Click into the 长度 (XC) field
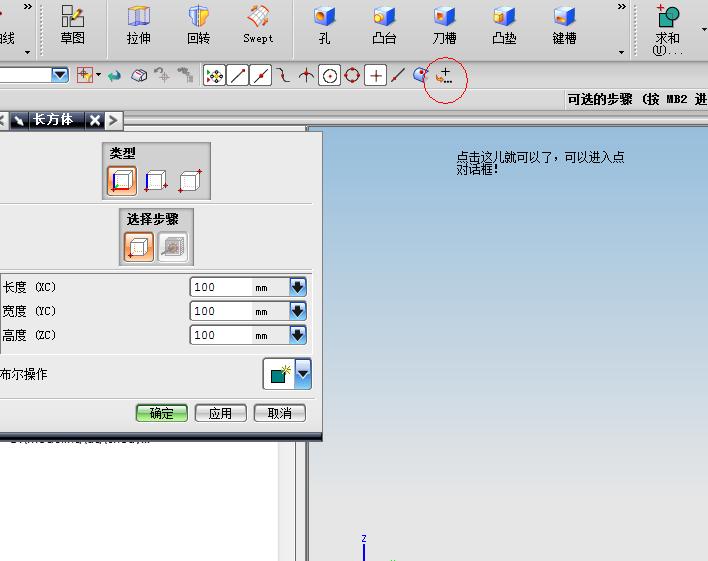 point(221,287)
